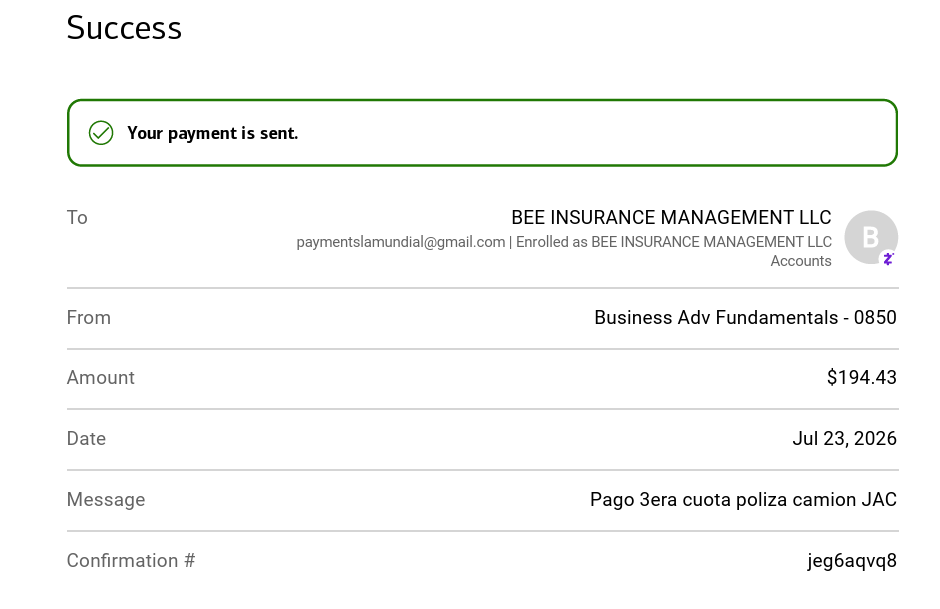Click the 'Date' field label

(x=86, y=439)
